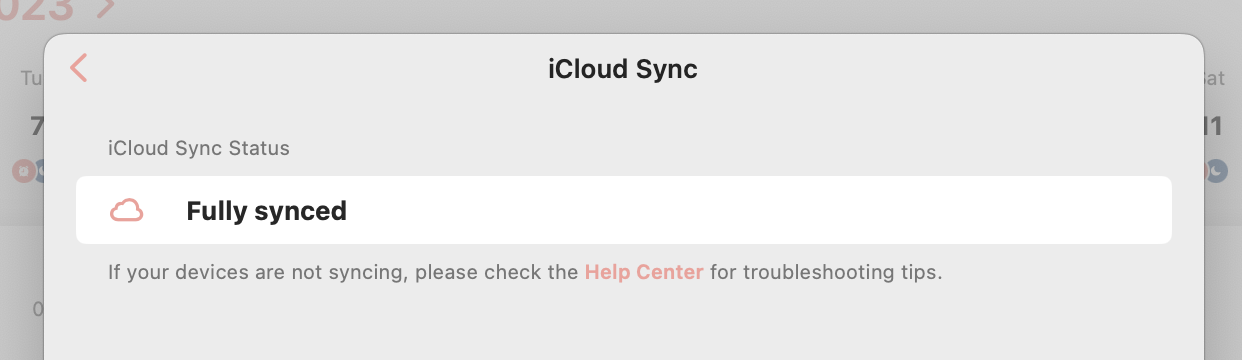Screen dimensions: 1242x360
Task: Click the pink cloud icon
Action: tap(126, 211)
